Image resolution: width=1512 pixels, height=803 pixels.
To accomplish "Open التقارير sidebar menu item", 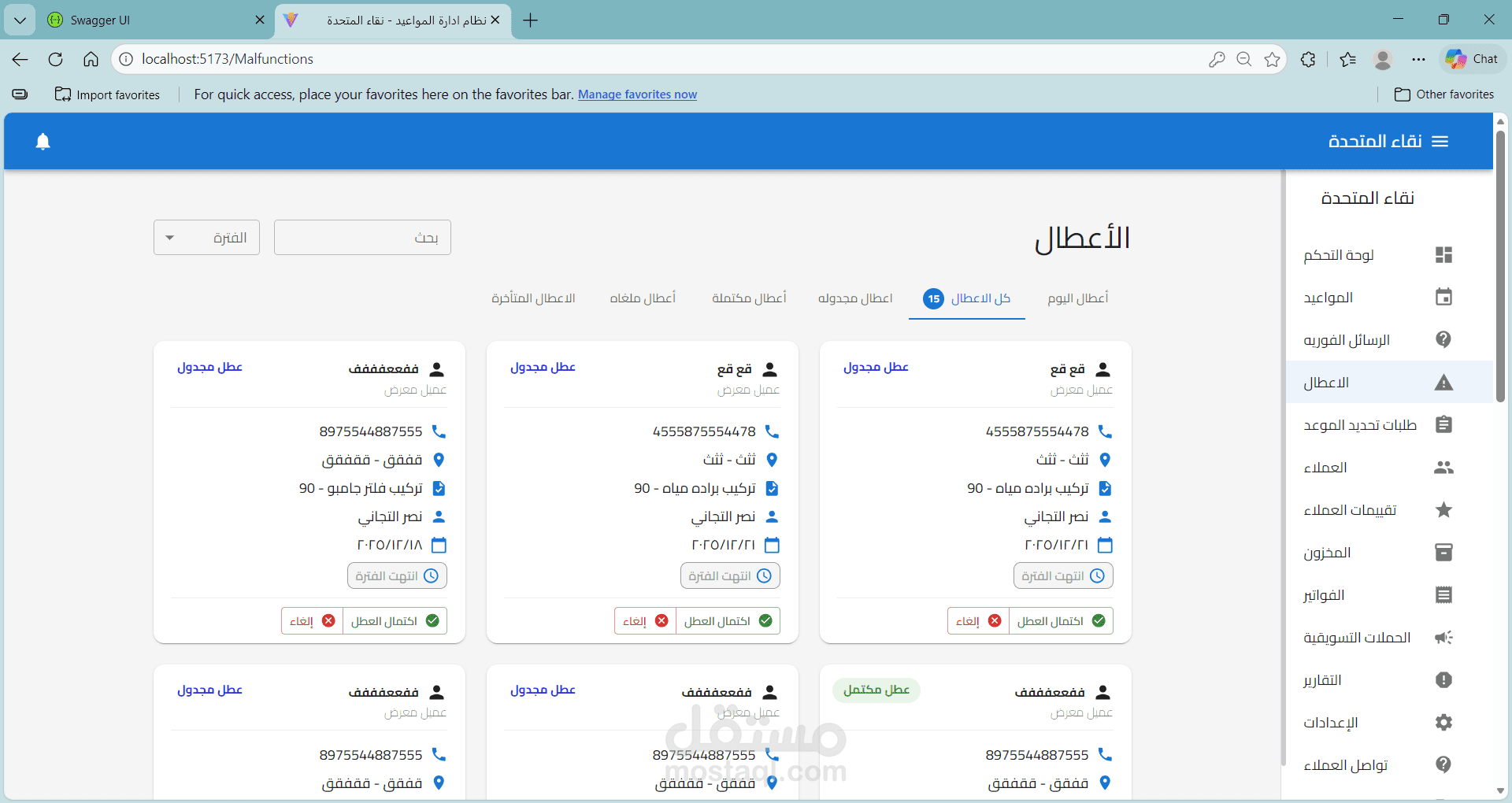I will (x=1389, y=680).
